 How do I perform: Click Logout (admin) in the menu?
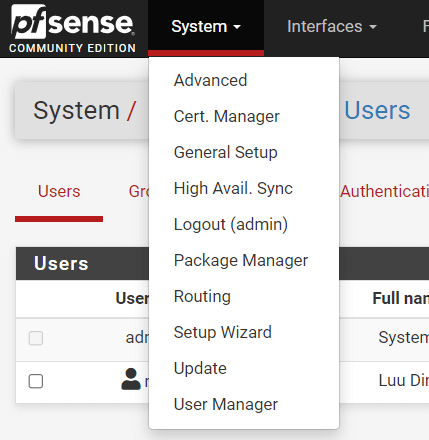(x=231, y=224)
